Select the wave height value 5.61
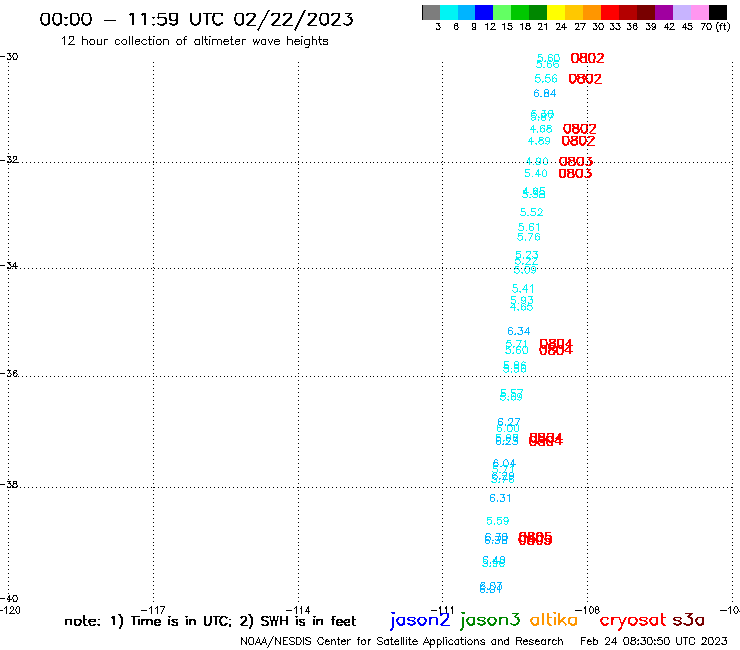The height and width of the screenshot is (650, 740). [x=529, y=227]
